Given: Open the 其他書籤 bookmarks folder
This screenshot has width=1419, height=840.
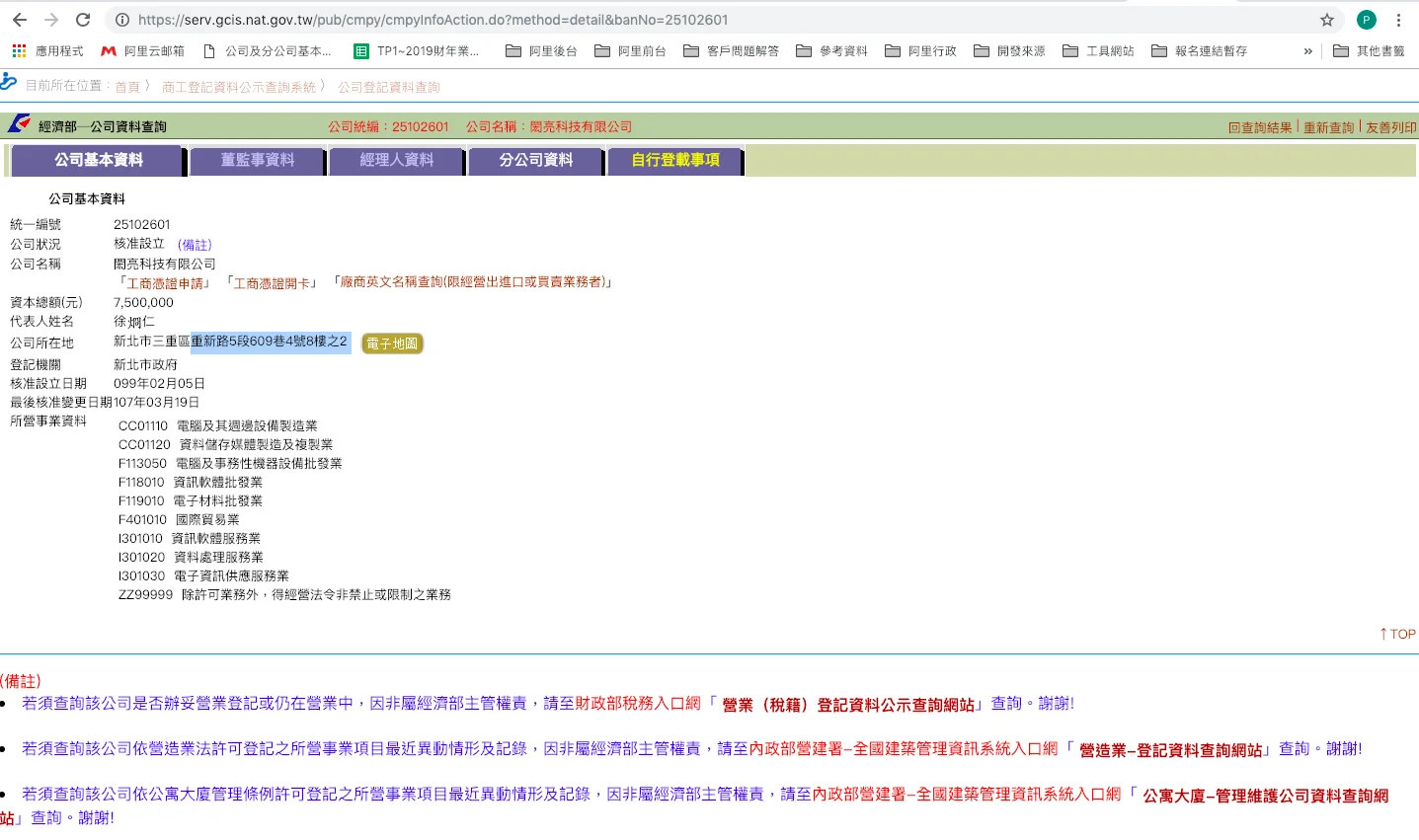Looking at the screenshot, I should [1369, 51].
